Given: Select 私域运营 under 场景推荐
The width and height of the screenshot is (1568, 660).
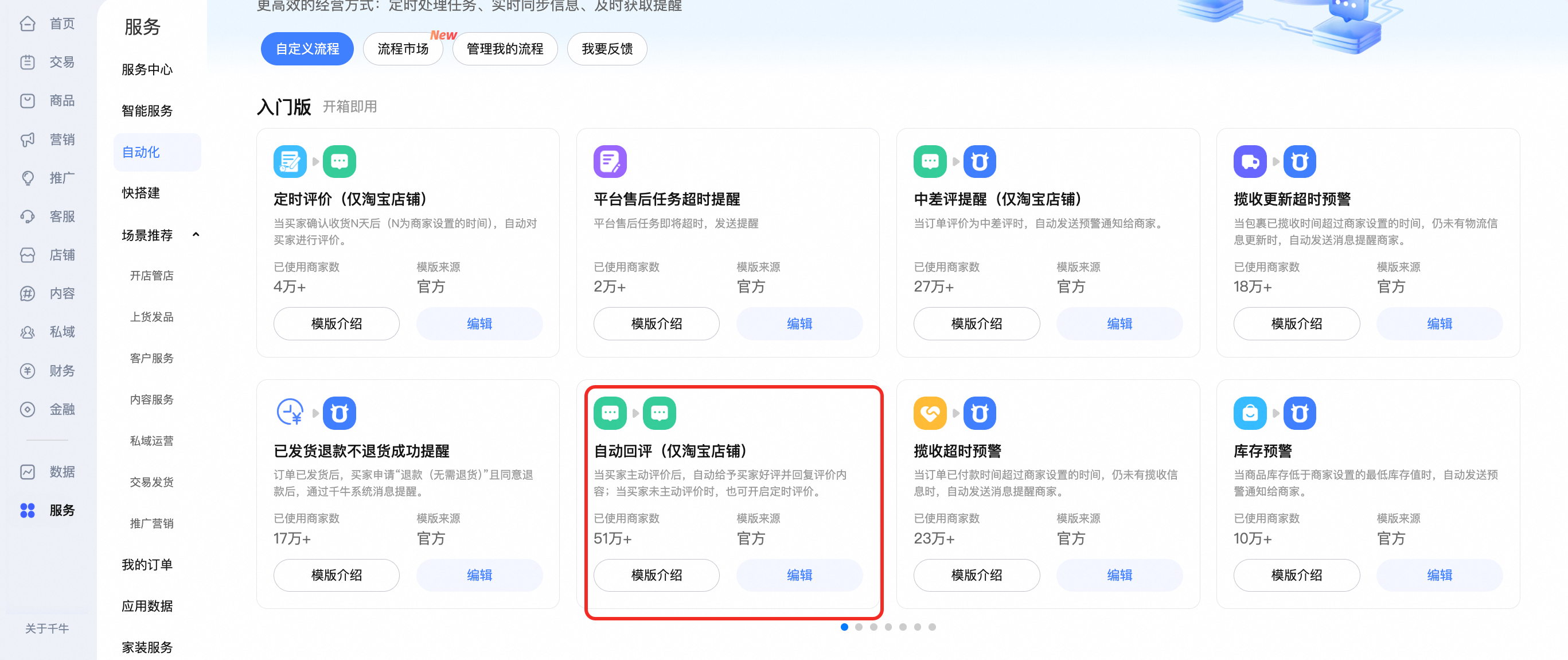Looking at the screenshot, I should point(151,441).
